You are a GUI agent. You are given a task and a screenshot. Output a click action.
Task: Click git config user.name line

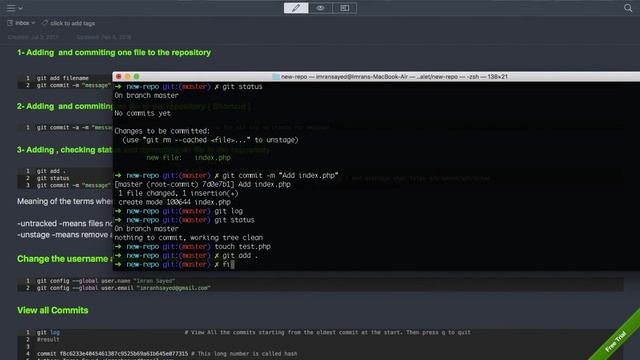click(x=106, y=281)
